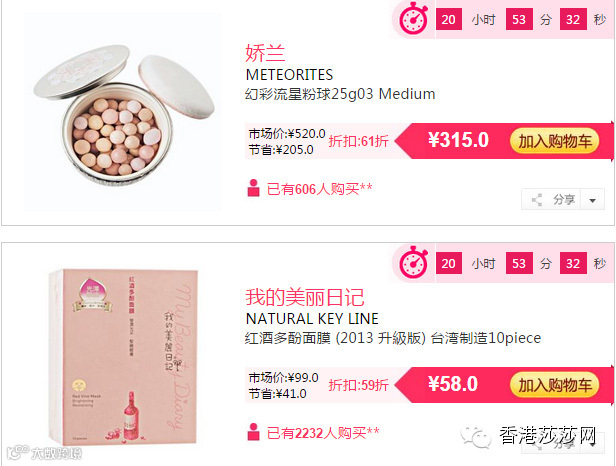Viewport: 616px width, 466px height.
Task: Open the NATURAL KEY LINE product title
Action: coord(312,319)
